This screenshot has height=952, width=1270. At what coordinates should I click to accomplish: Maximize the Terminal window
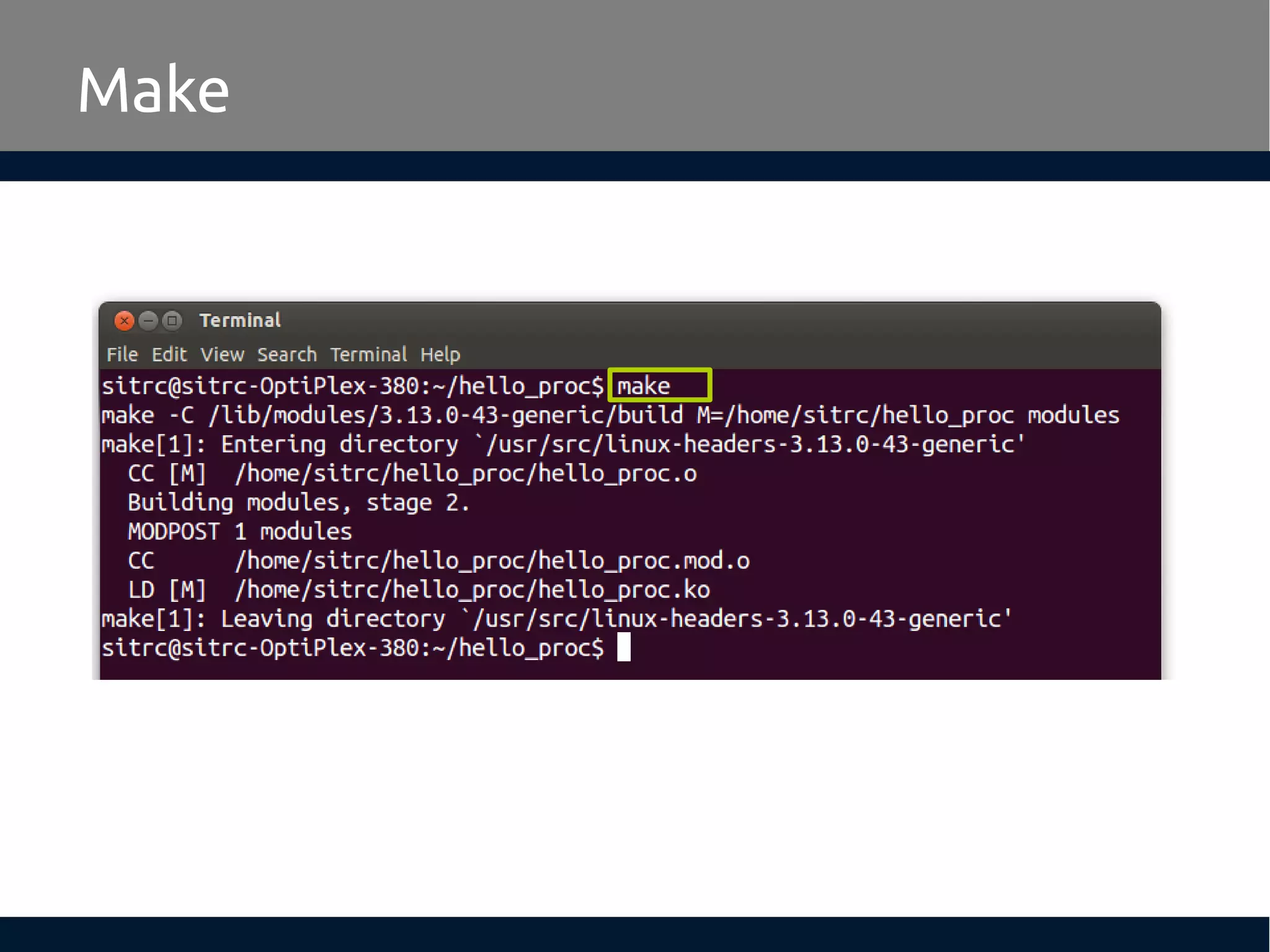point(172,320)
